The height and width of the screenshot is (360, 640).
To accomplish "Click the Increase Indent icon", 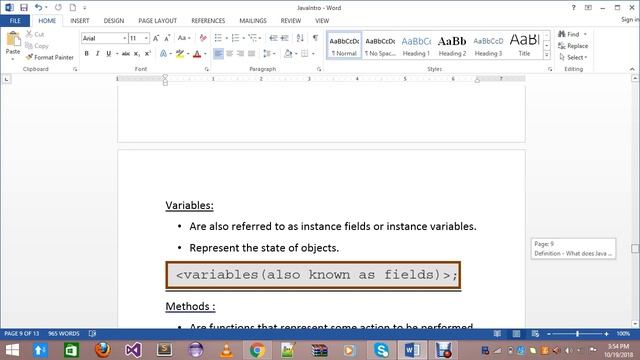I will [x=284, y=38].
